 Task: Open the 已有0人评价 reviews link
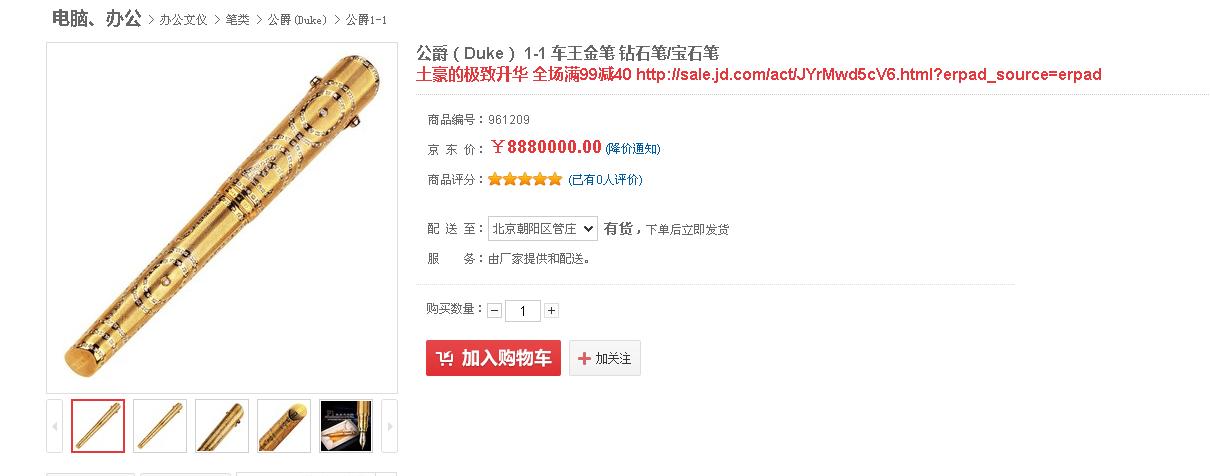[x=605, y=180]
